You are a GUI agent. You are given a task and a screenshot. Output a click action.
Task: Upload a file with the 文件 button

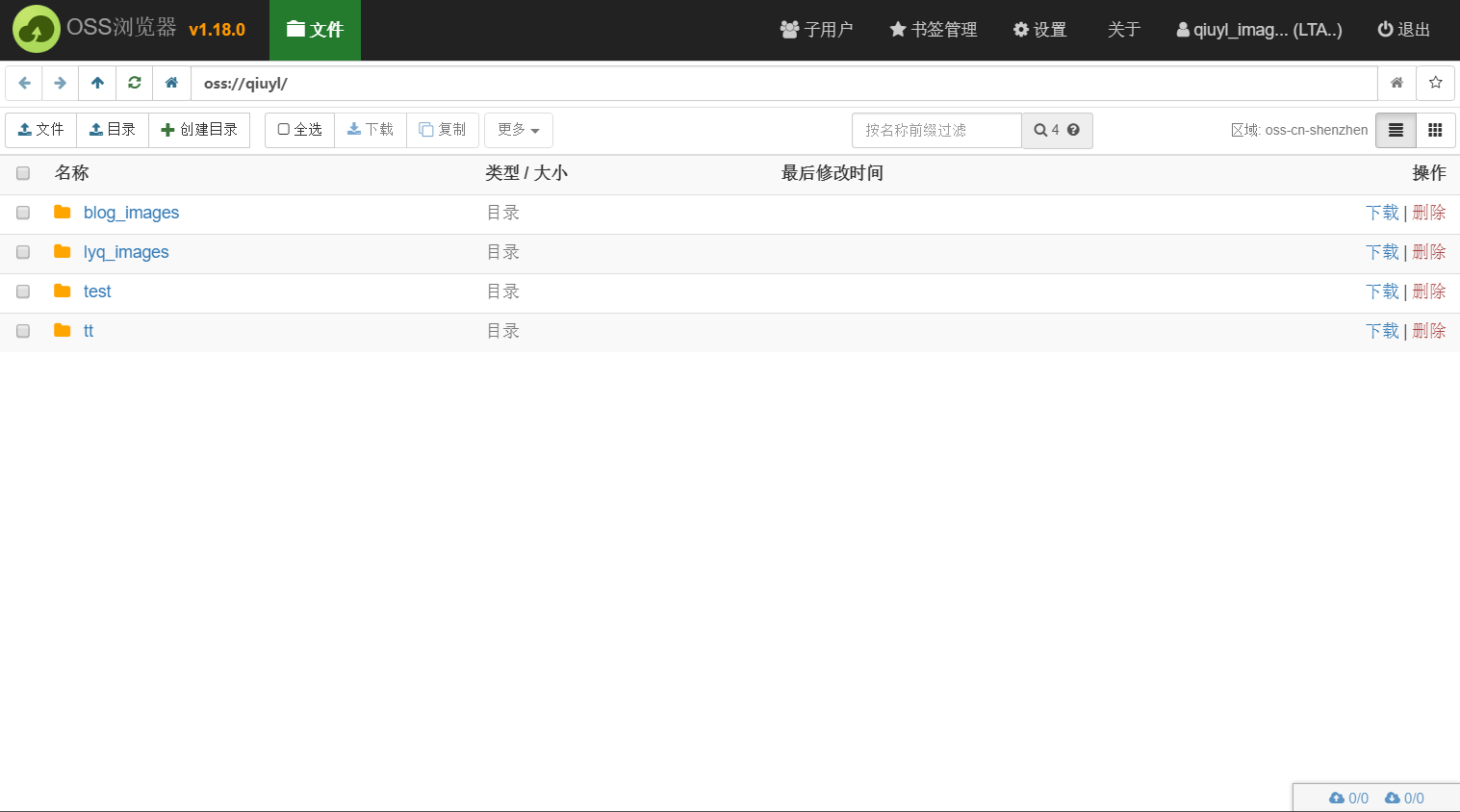(41, 130)
